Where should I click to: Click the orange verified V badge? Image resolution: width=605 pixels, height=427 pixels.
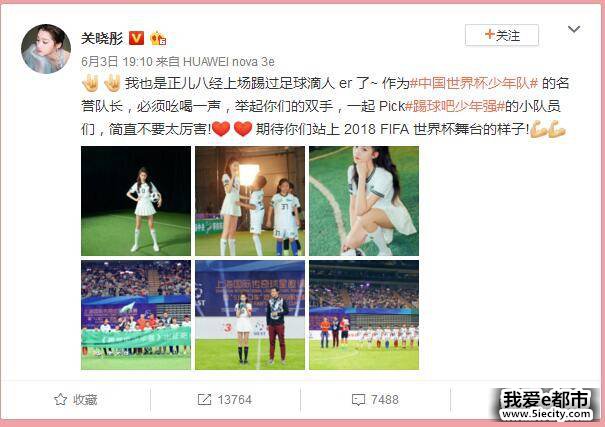point(136,38)
